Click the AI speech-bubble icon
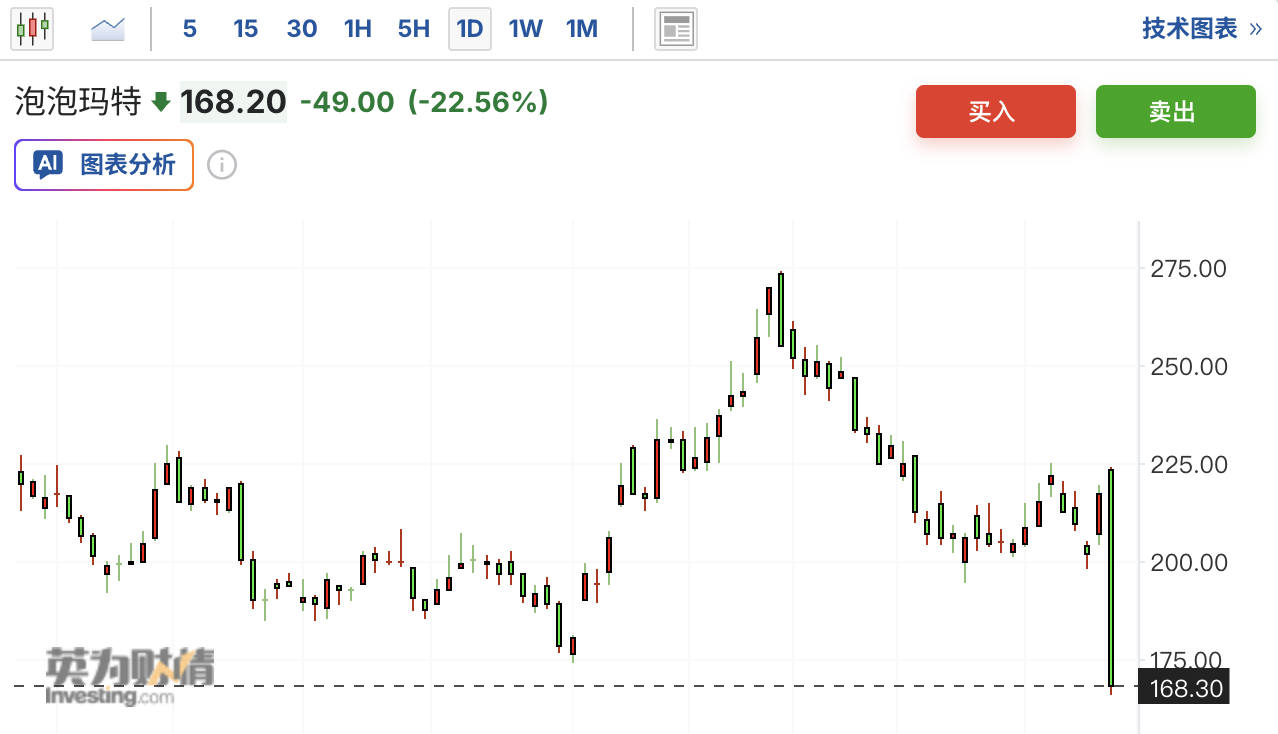Viewport: 1278px width, 734px height. (48, 165)
